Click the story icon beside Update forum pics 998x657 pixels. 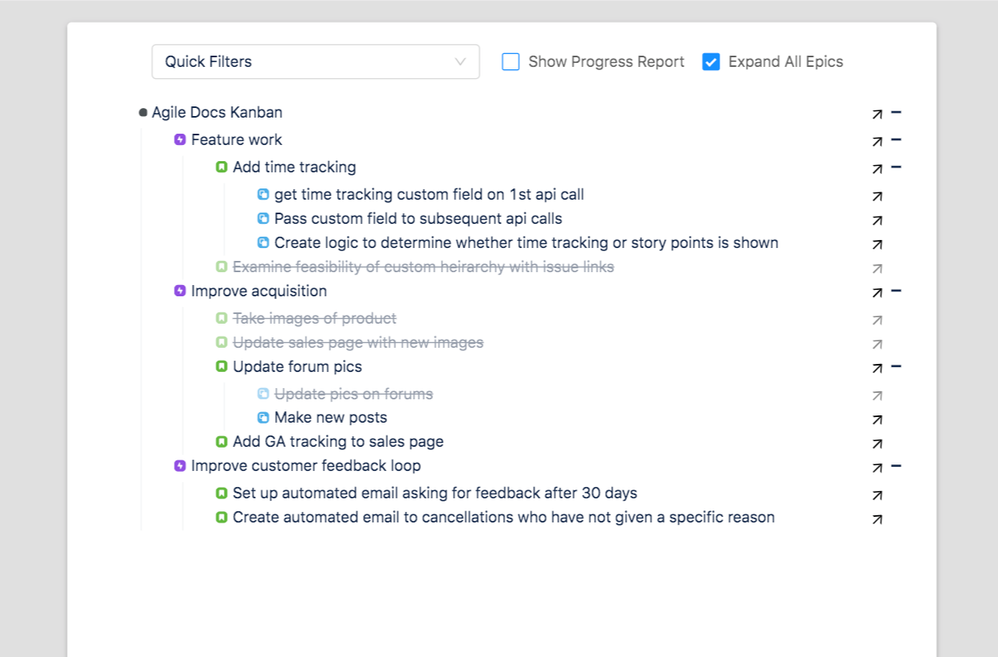click(221, 367)
